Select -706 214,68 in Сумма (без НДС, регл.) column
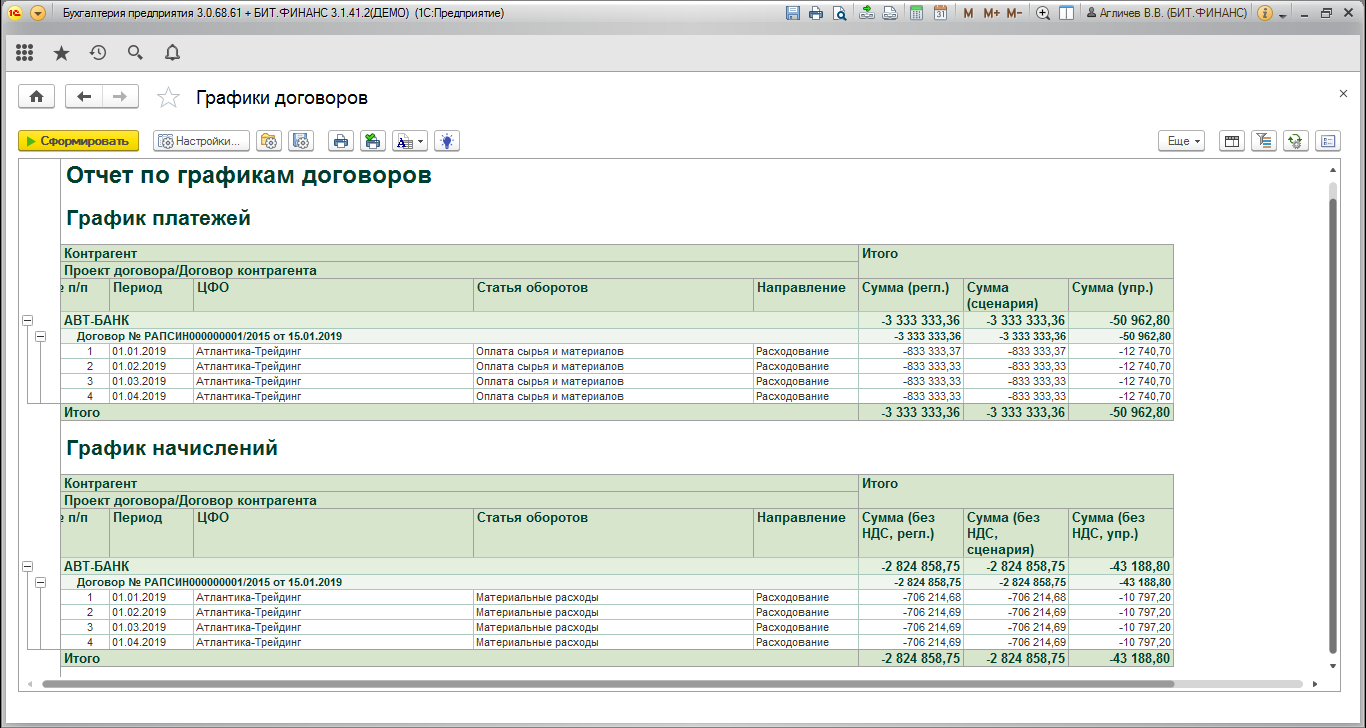This screenshot has width=1366, height=728. [x=911, y=598]
